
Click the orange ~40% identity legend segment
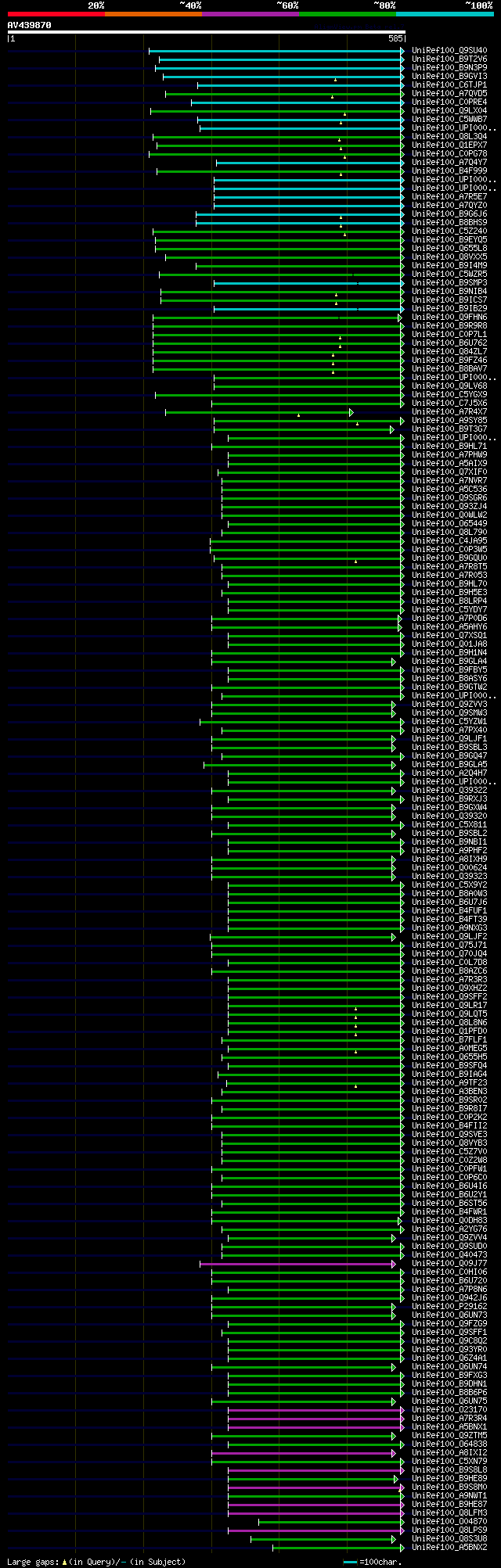pos(153,14)
